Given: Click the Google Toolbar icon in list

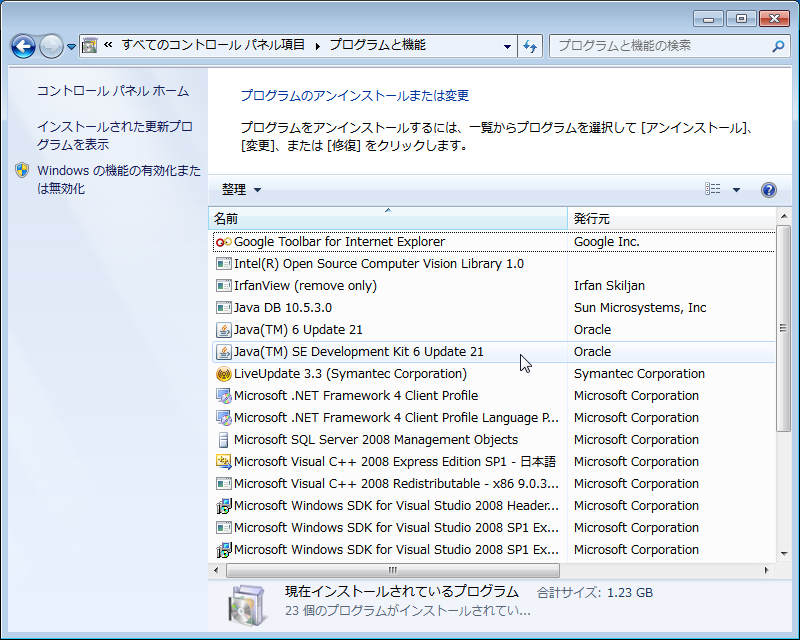Looking at the screenshot, I should coord(223,242).
